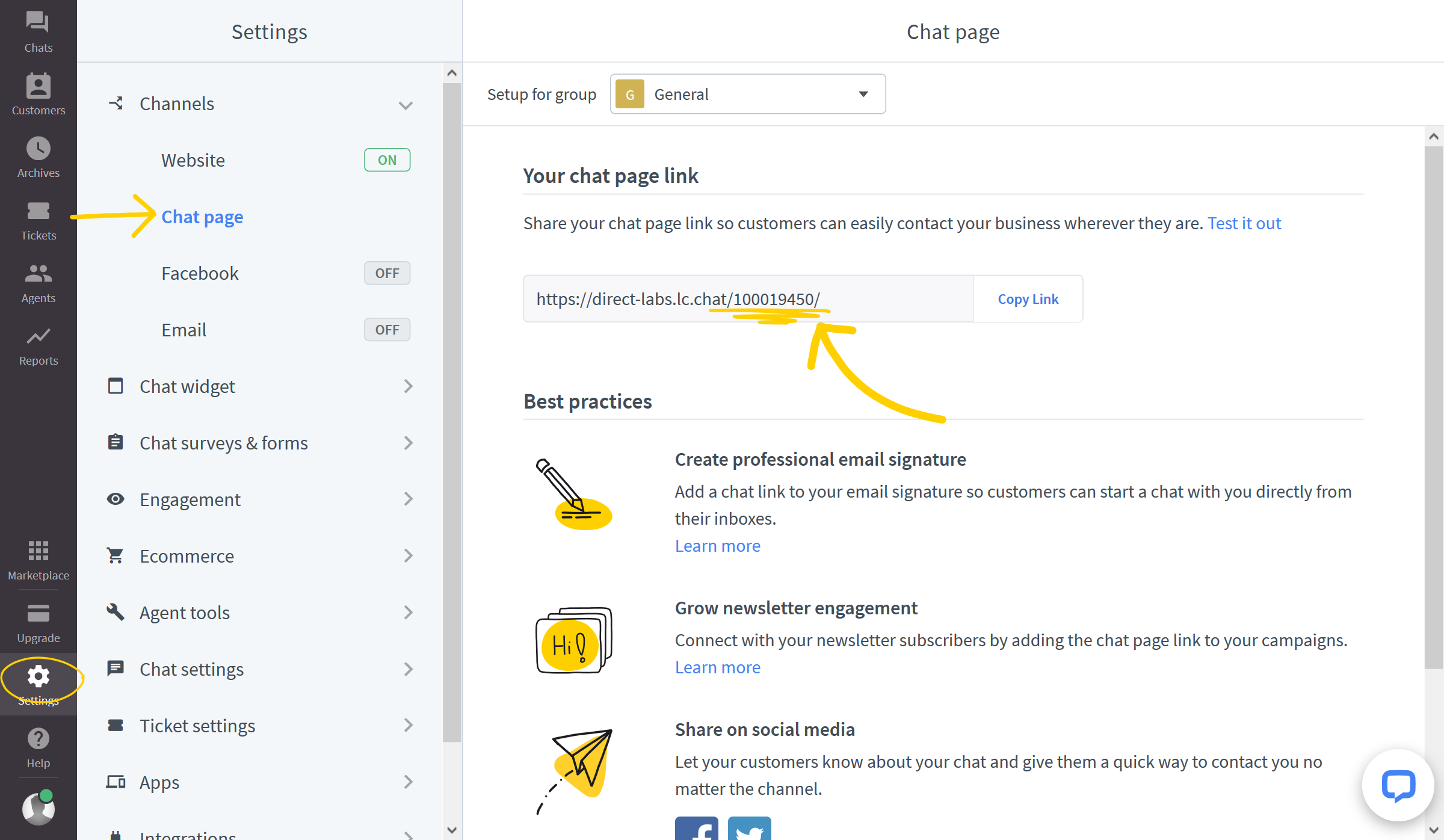
Task: Click Test it out link
Action: [x=1245, y=222]
